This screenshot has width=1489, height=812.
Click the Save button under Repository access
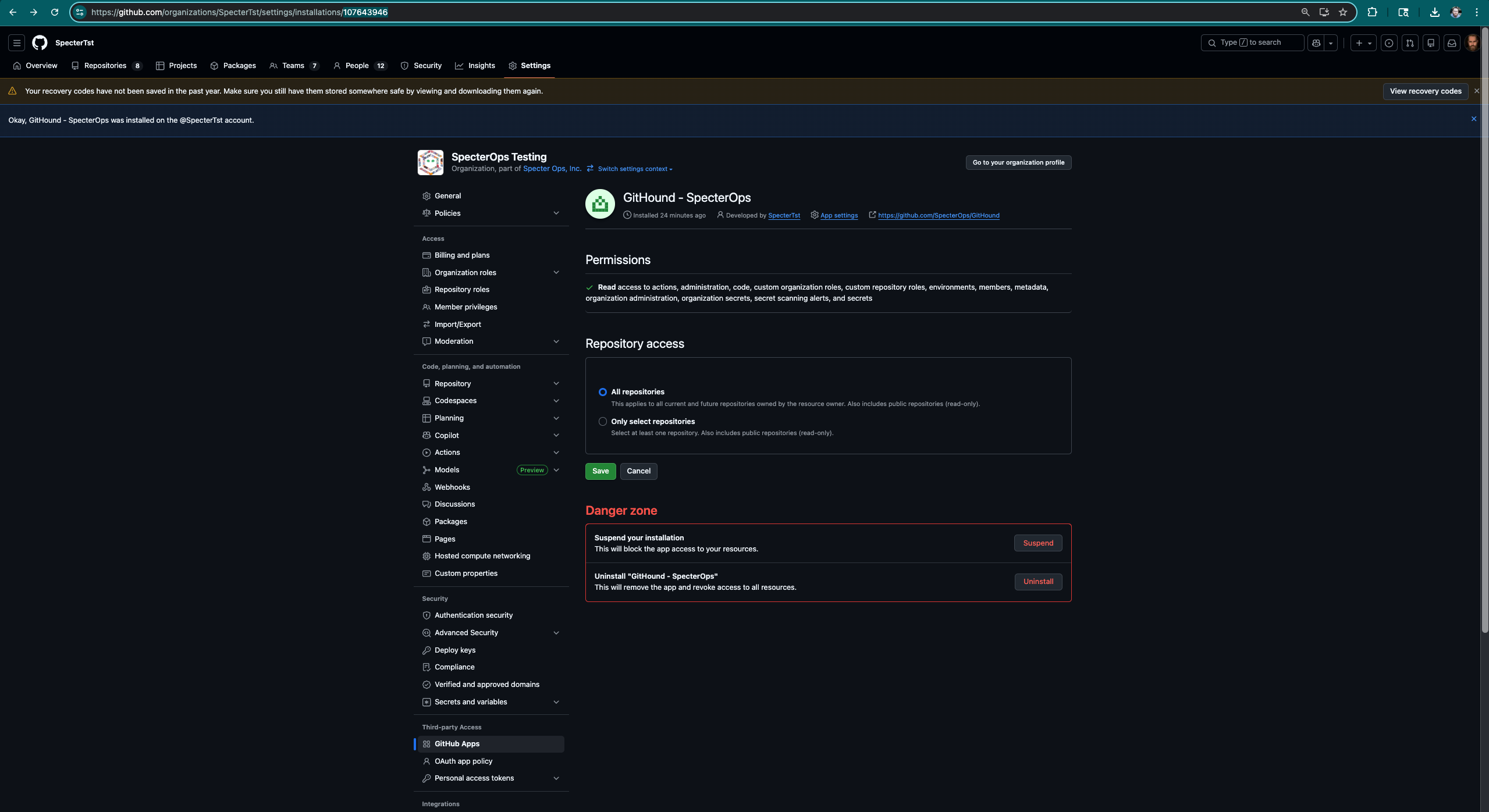pyautogui.click(x=600, y=471)
